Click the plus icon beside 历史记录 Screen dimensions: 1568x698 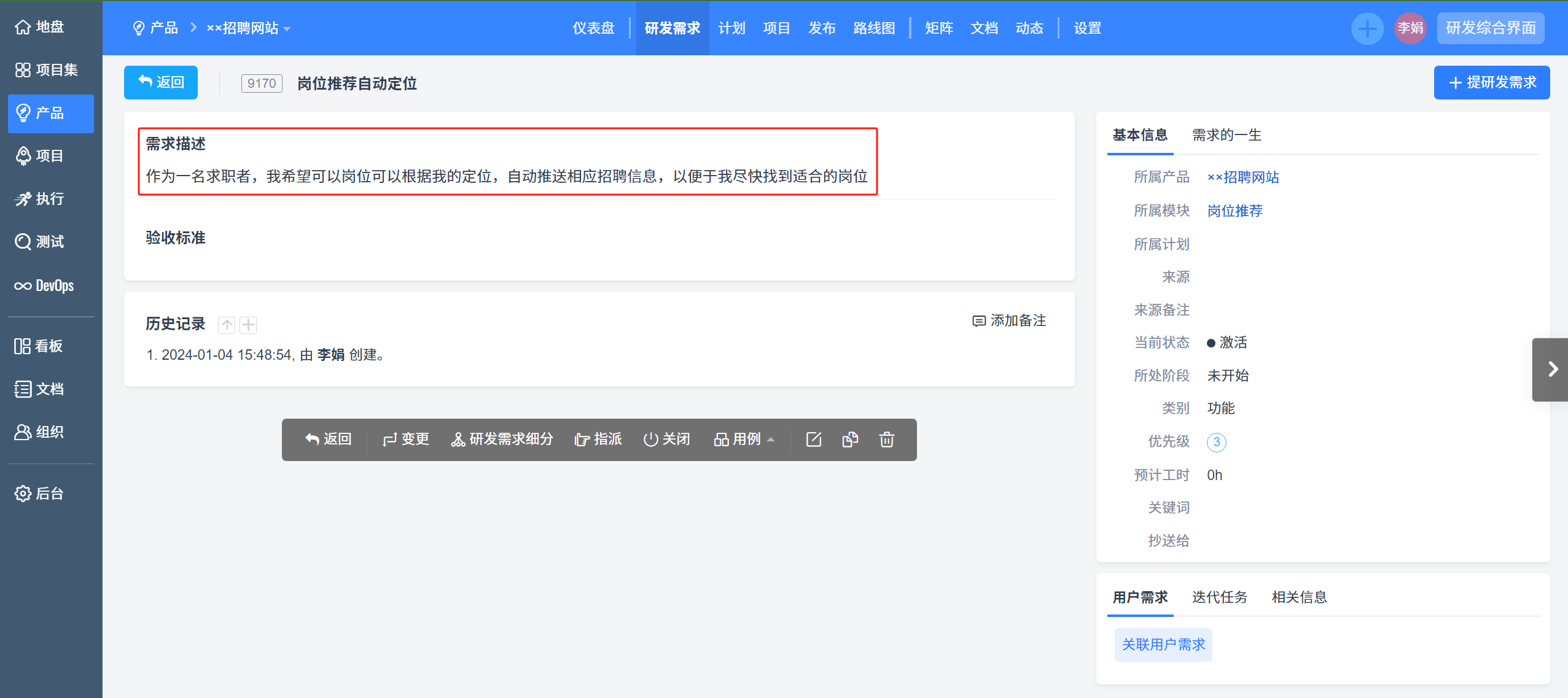pyautogui.click(x=248, y=324)
